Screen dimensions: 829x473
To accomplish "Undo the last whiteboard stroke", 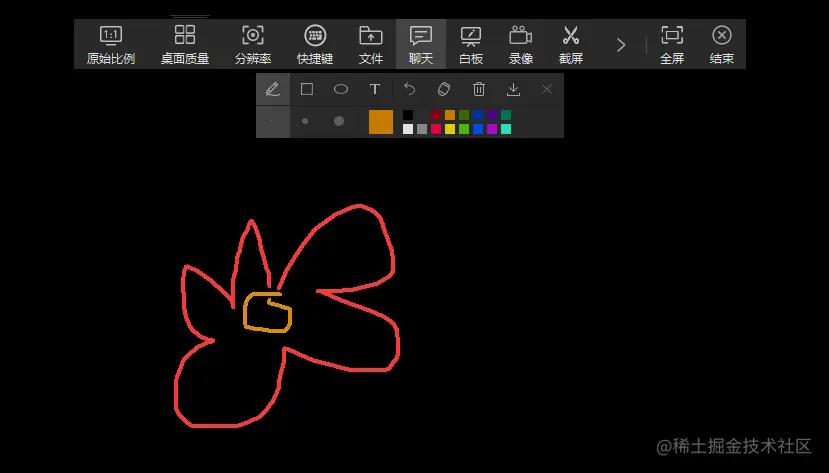I will point(410,89).
